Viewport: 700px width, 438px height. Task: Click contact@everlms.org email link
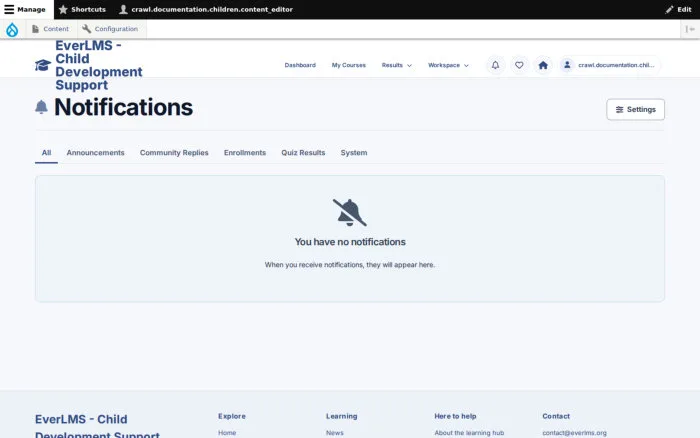(575, 433)
